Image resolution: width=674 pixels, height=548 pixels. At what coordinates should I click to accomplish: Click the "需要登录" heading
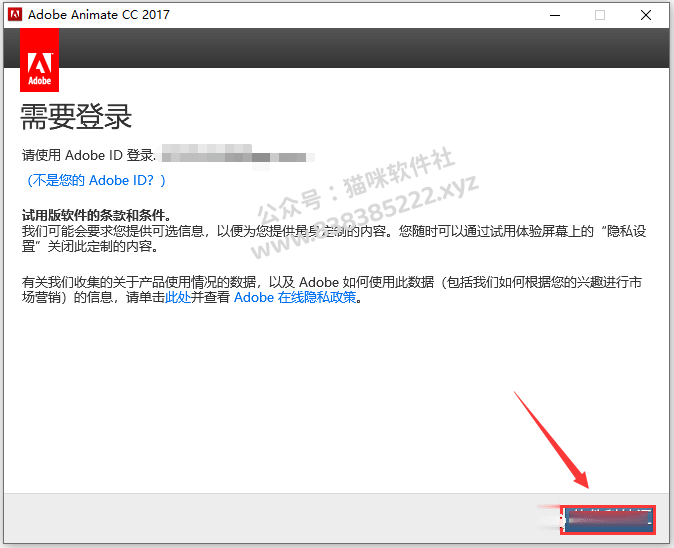pos(76,117)
